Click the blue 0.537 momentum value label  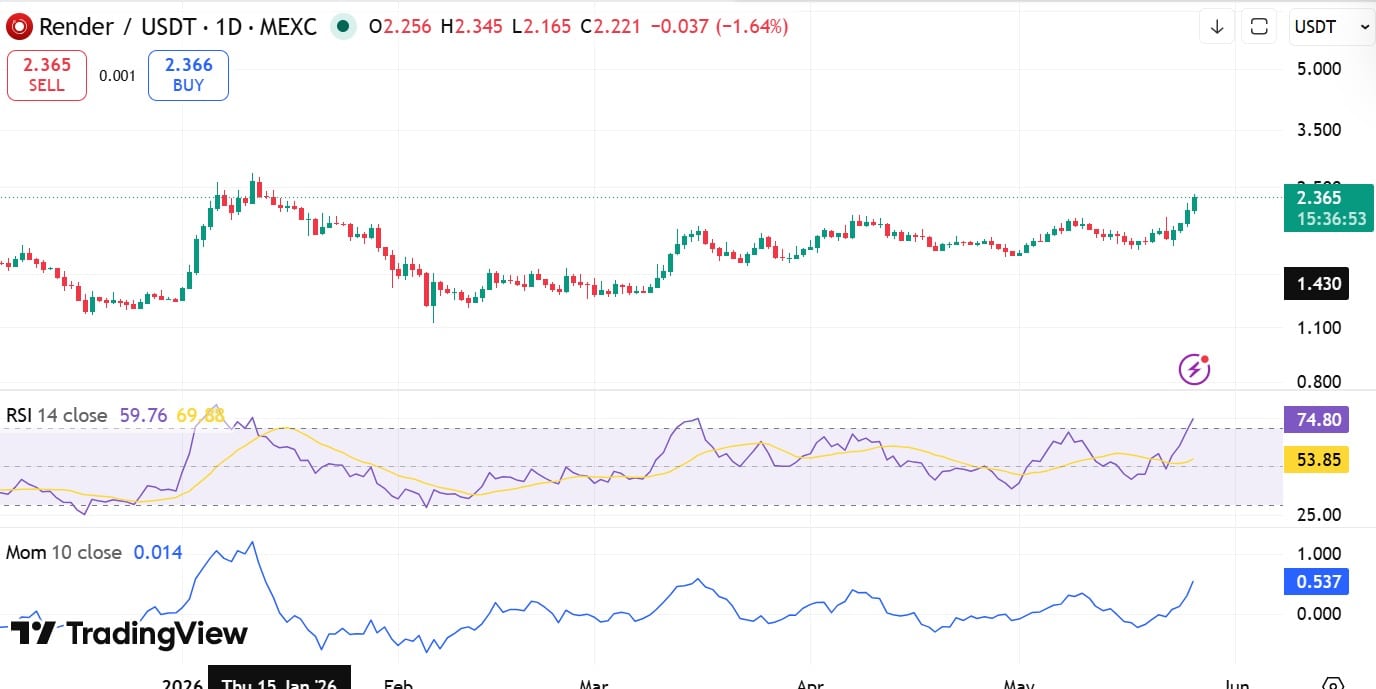coord(1317,581)
